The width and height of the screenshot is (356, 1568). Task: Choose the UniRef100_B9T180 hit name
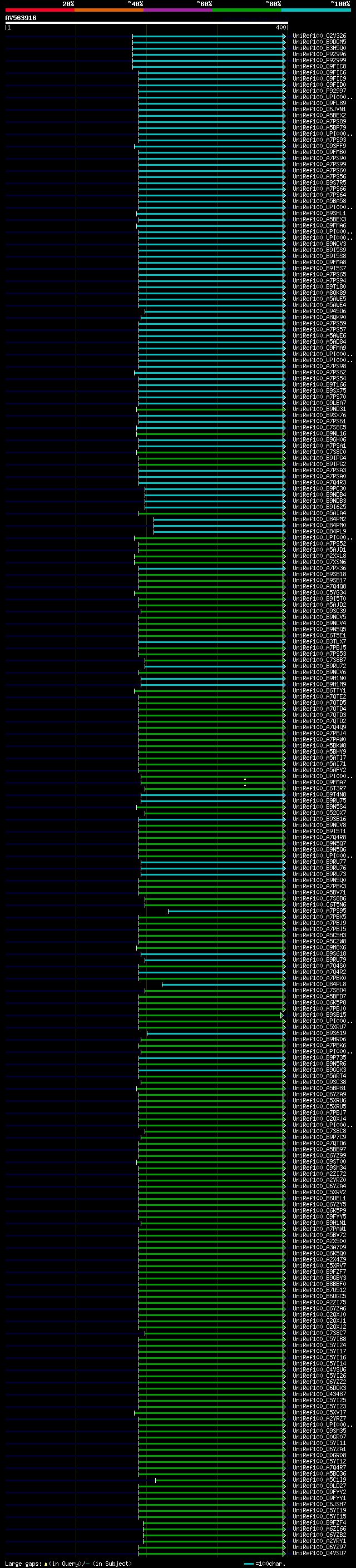coord(319,286)
